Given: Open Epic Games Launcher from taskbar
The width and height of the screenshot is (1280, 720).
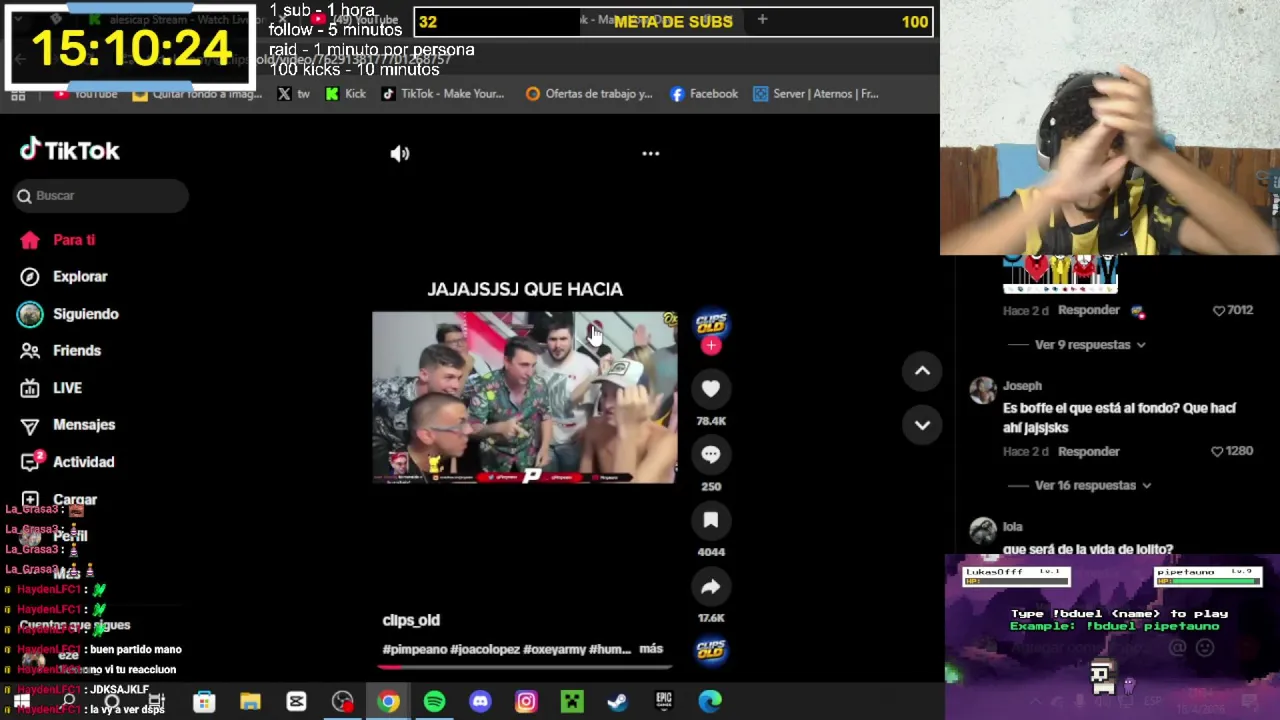Looking at the screenshot, I should (x=664, y=701).
